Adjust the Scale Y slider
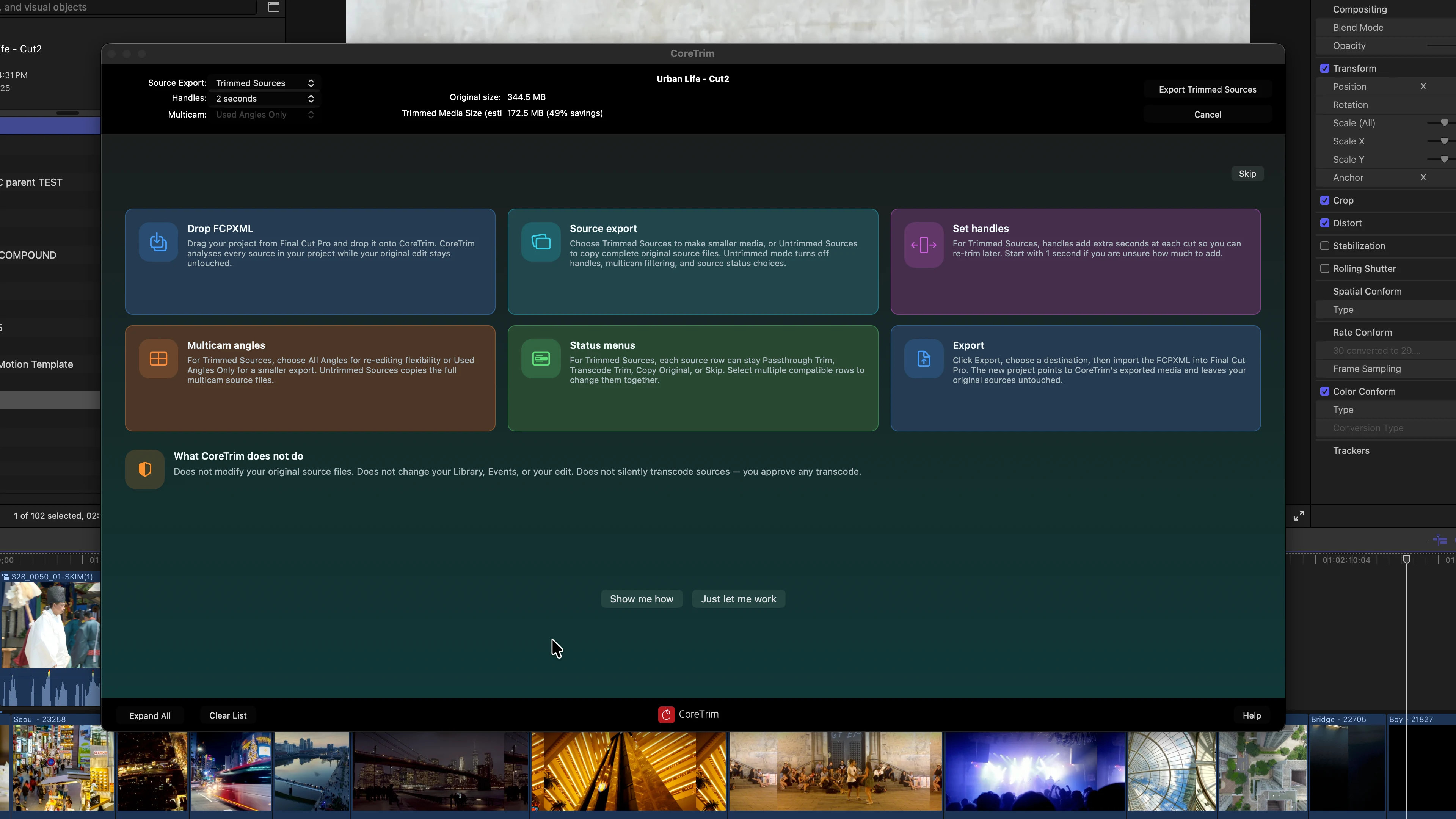The width and height of the screenshot is (1456, 819). click(1444, 159)
